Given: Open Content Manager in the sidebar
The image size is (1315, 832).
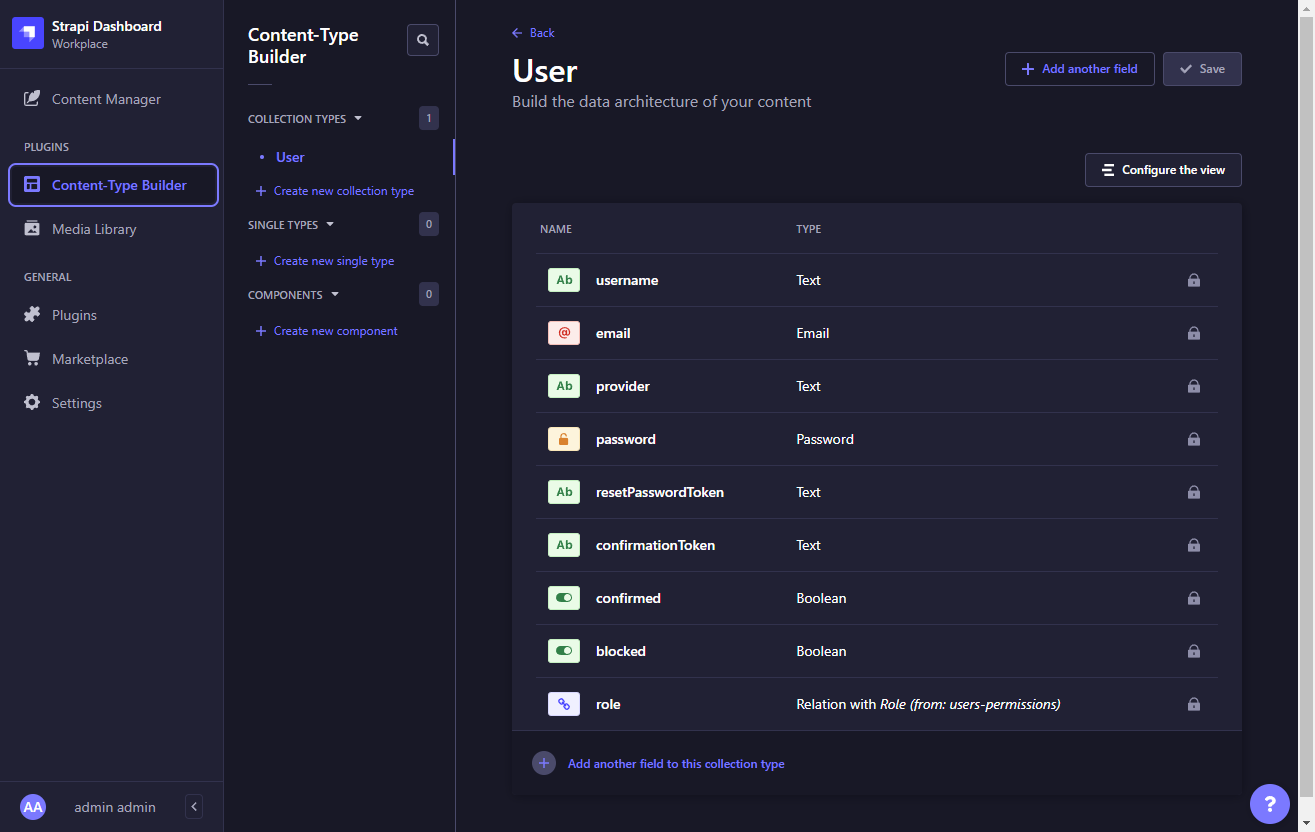Looking at the screenshot, I should pos(112,99).
